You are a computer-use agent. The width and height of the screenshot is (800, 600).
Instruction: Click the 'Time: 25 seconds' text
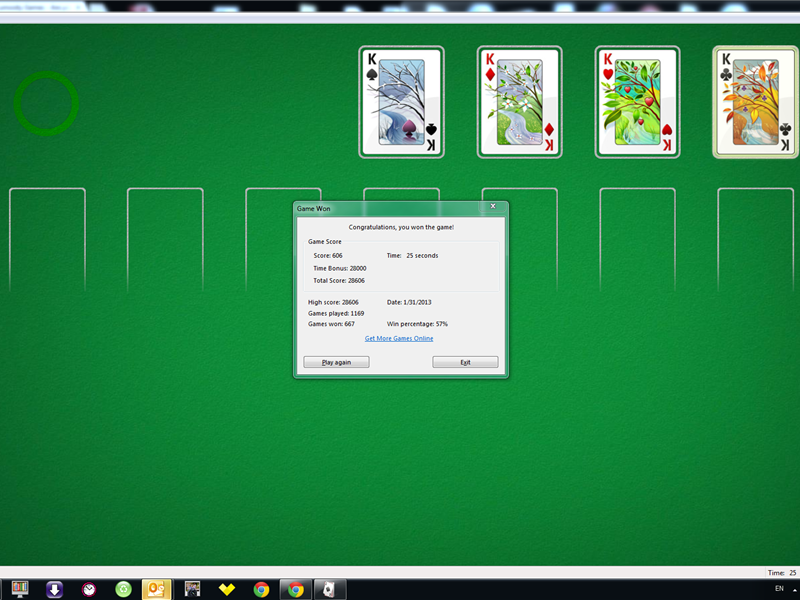point(412,256)
